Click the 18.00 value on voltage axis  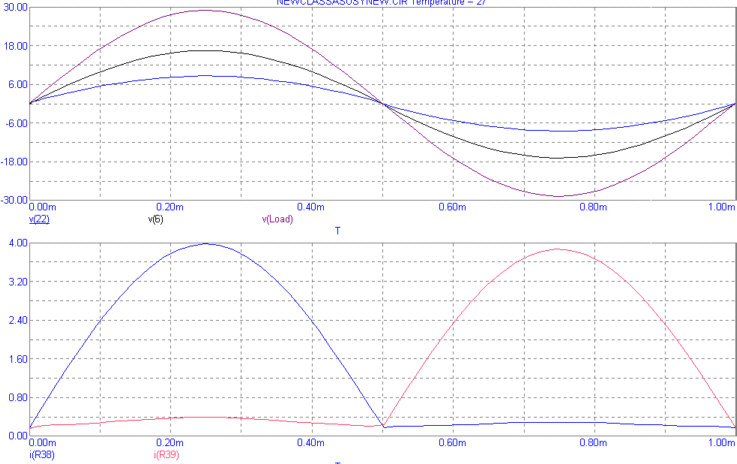click(x=16, y=46)
